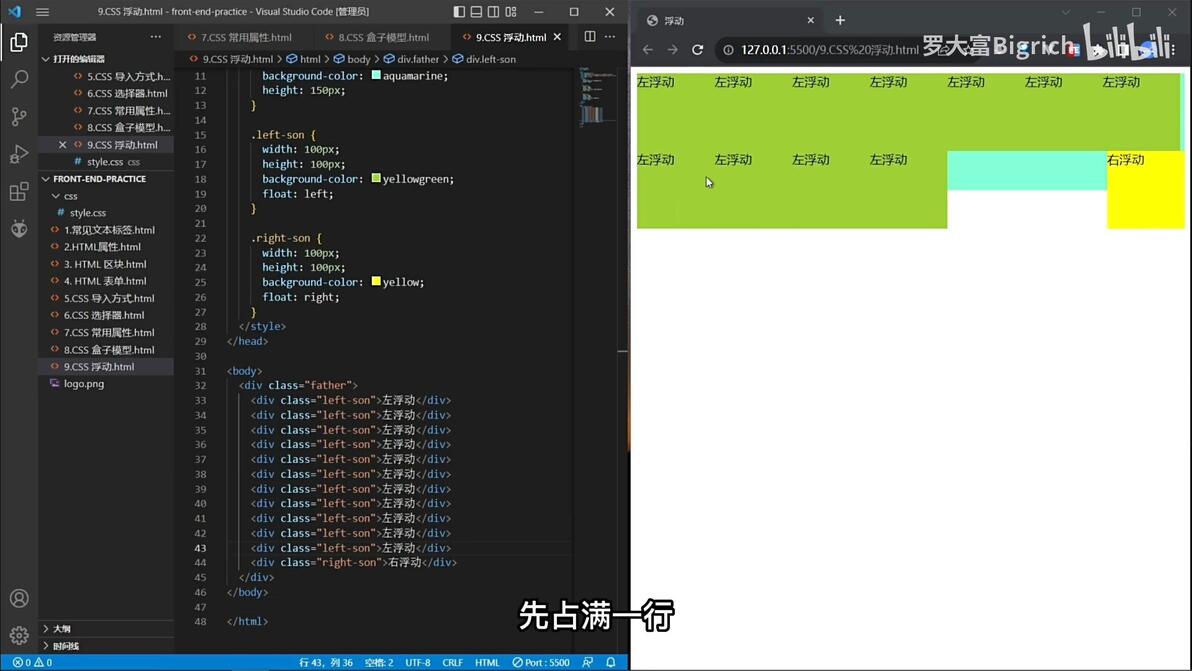Toggle primary sidebar layout icon
Screen dimensions: 1192x671
tap(459, 11)
